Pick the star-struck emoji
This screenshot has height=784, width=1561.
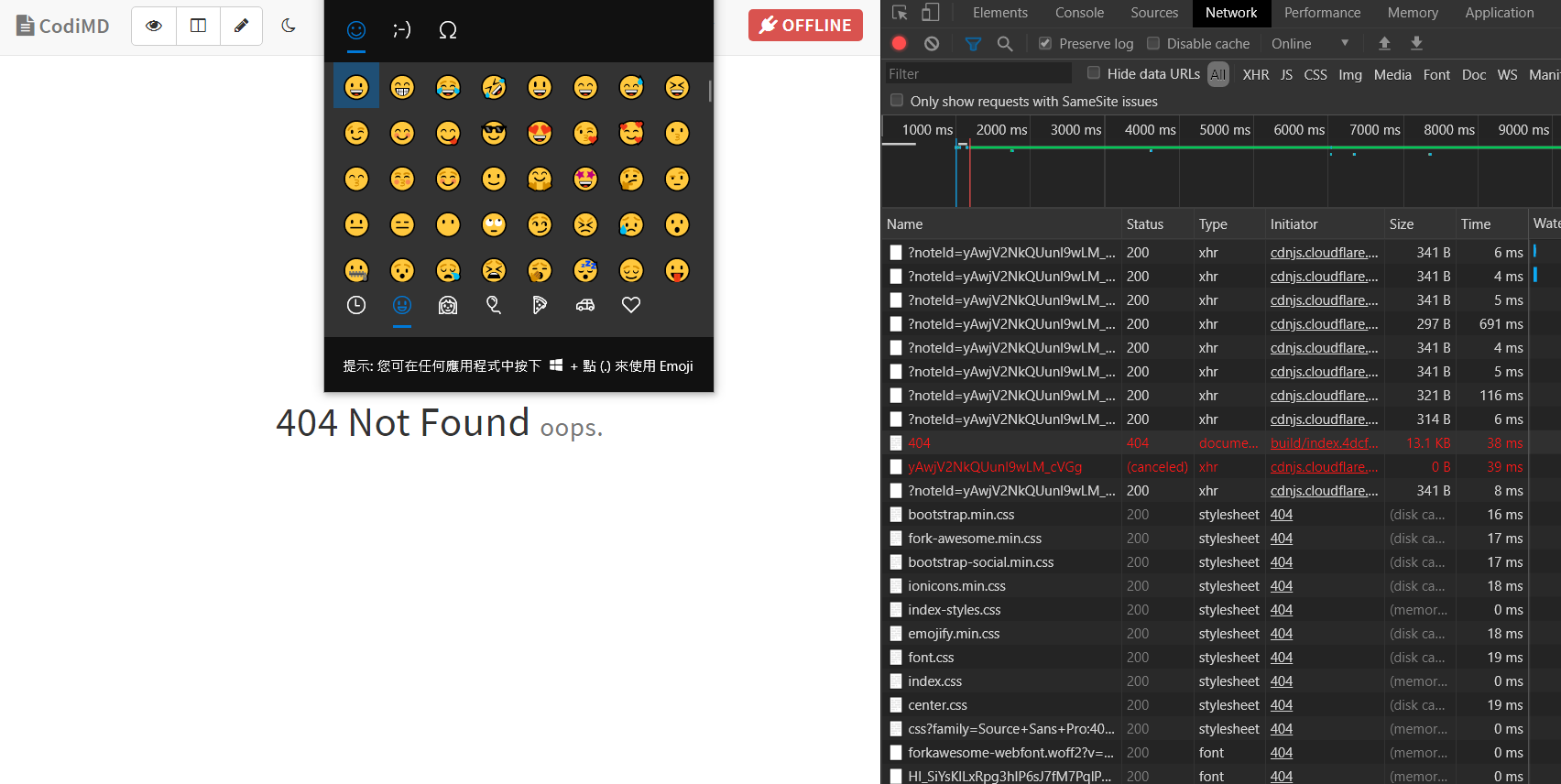coord(585,179)
